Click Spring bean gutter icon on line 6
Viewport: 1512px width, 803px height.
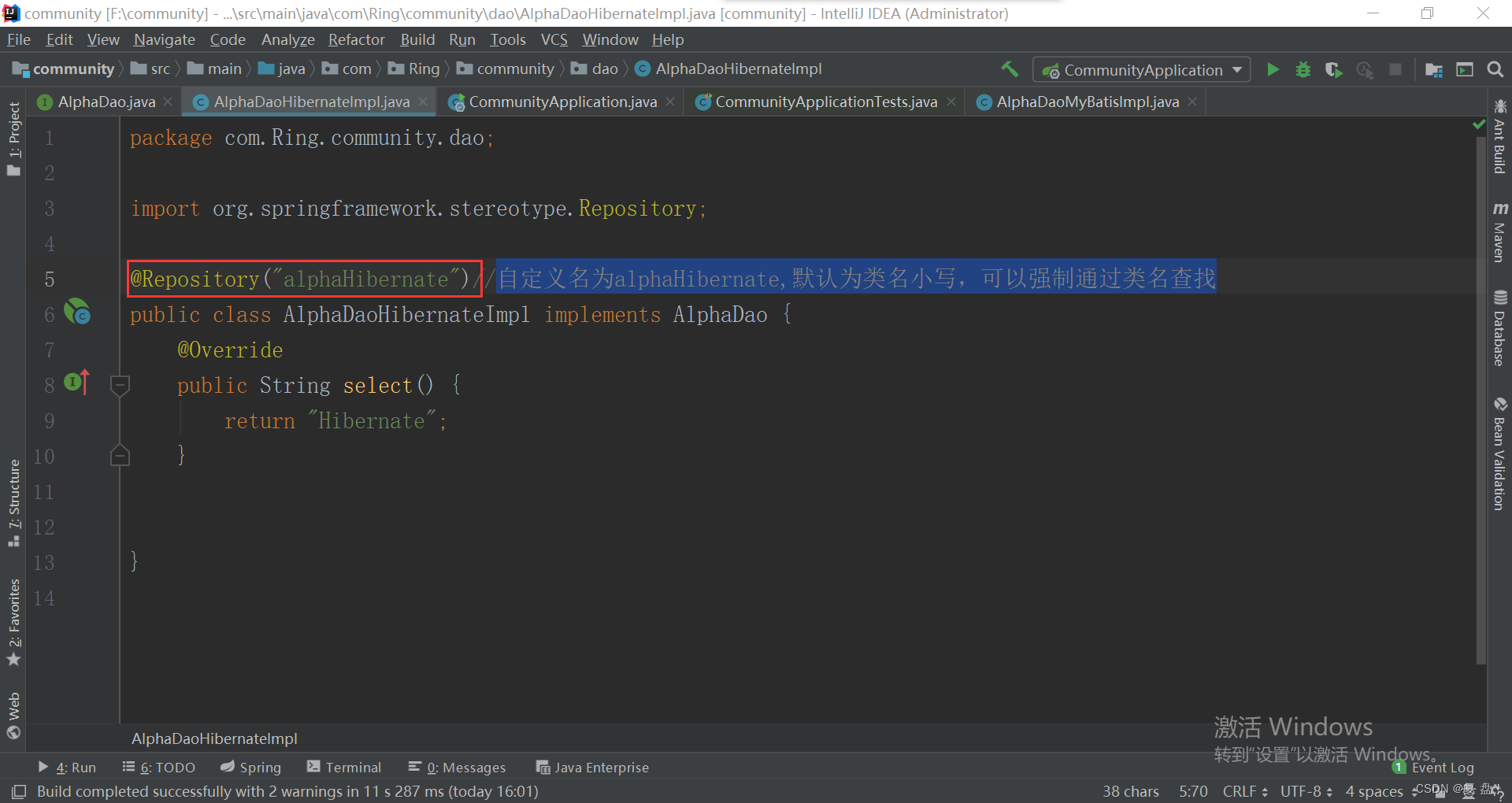(77, 312)
